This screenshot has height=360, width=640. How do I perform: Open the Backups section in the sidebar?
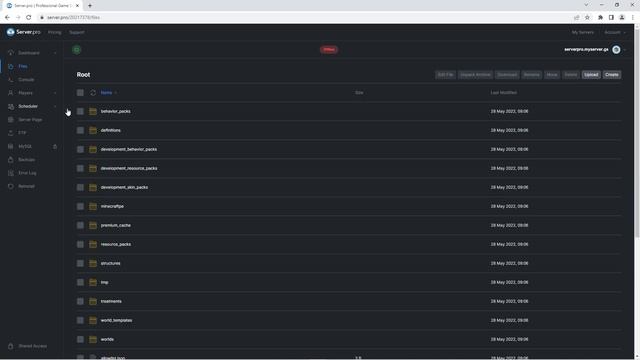27,160
